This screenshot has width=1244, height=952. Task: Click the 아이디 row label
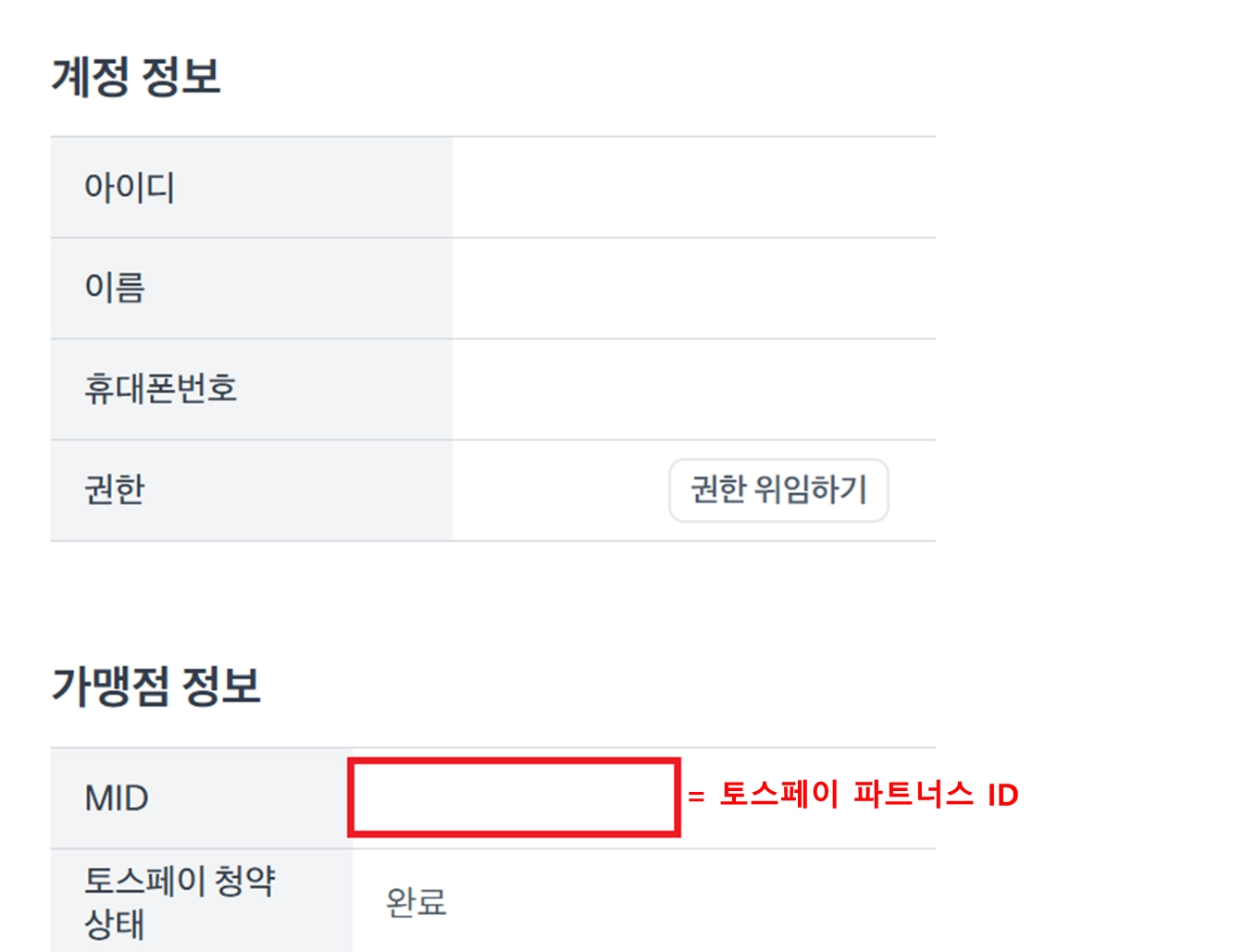130,188
